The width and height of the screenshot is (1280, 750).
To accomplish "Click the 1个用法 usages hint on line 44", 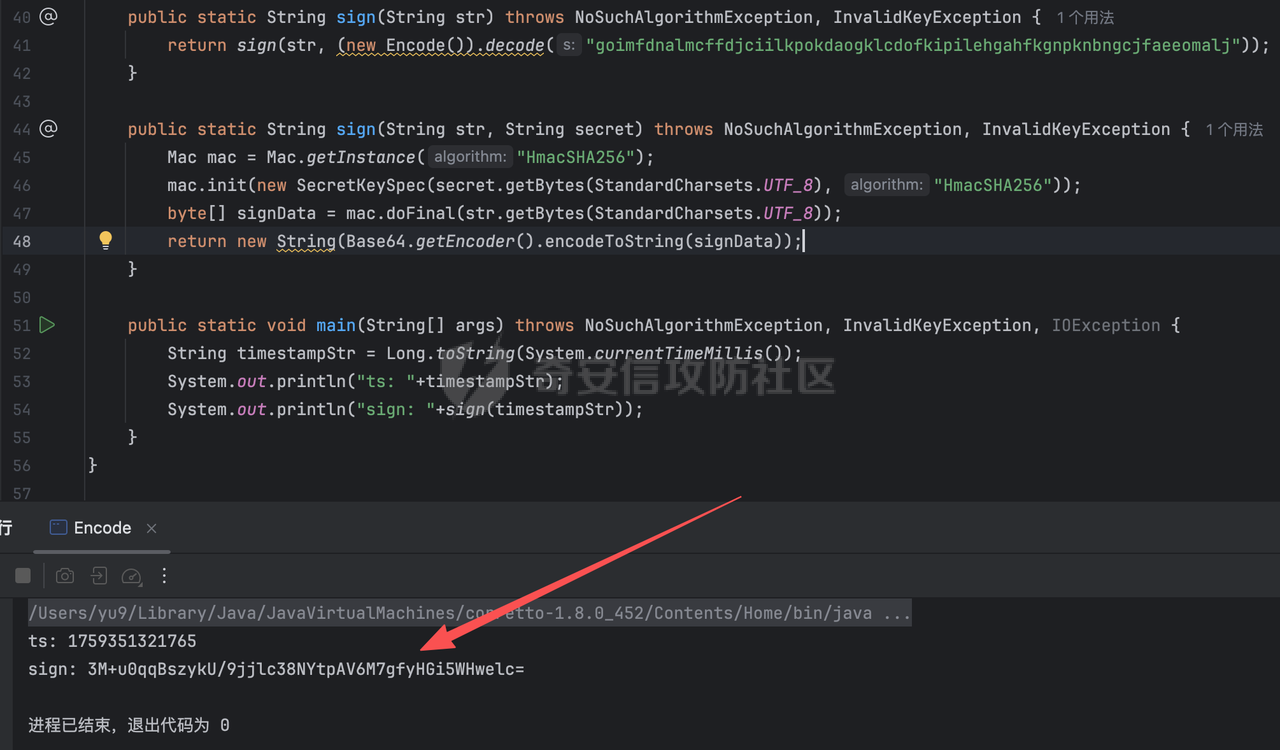I will 1233,130.
